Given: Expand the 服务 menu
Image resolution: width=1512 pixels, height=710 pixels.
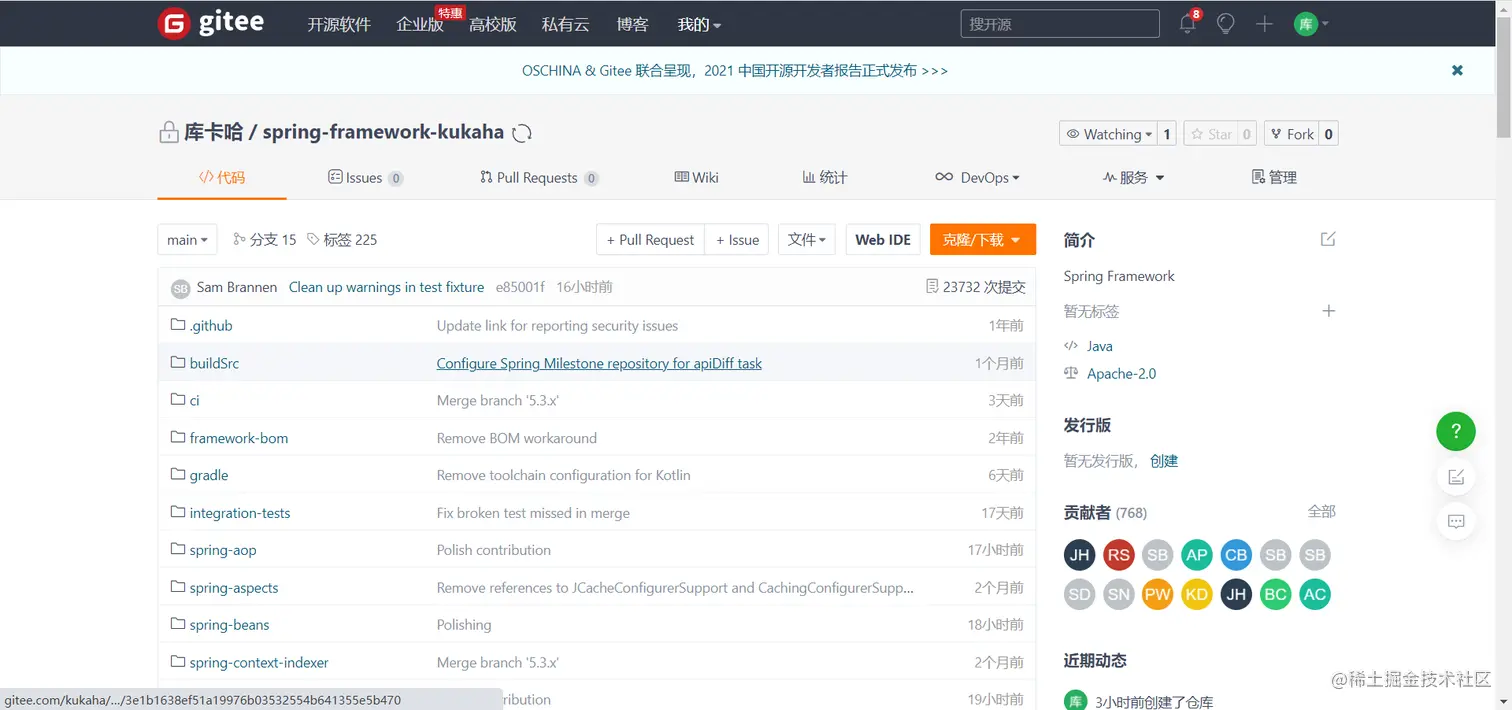Looking at the screenshot, I should pos(1134,177).
